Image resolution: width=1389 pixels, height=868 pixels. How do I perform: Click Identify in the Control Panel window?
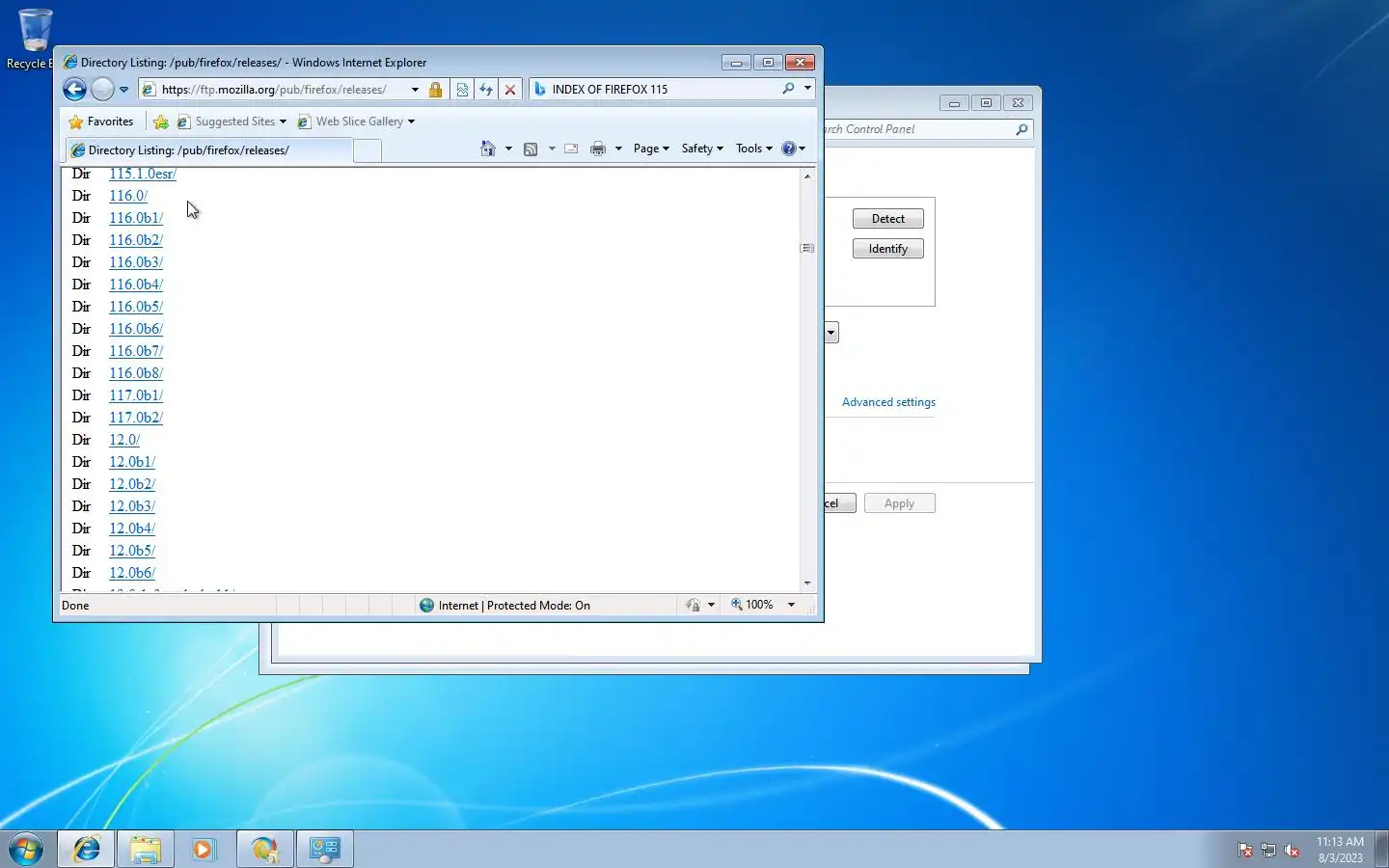click(x=887, y=249)
